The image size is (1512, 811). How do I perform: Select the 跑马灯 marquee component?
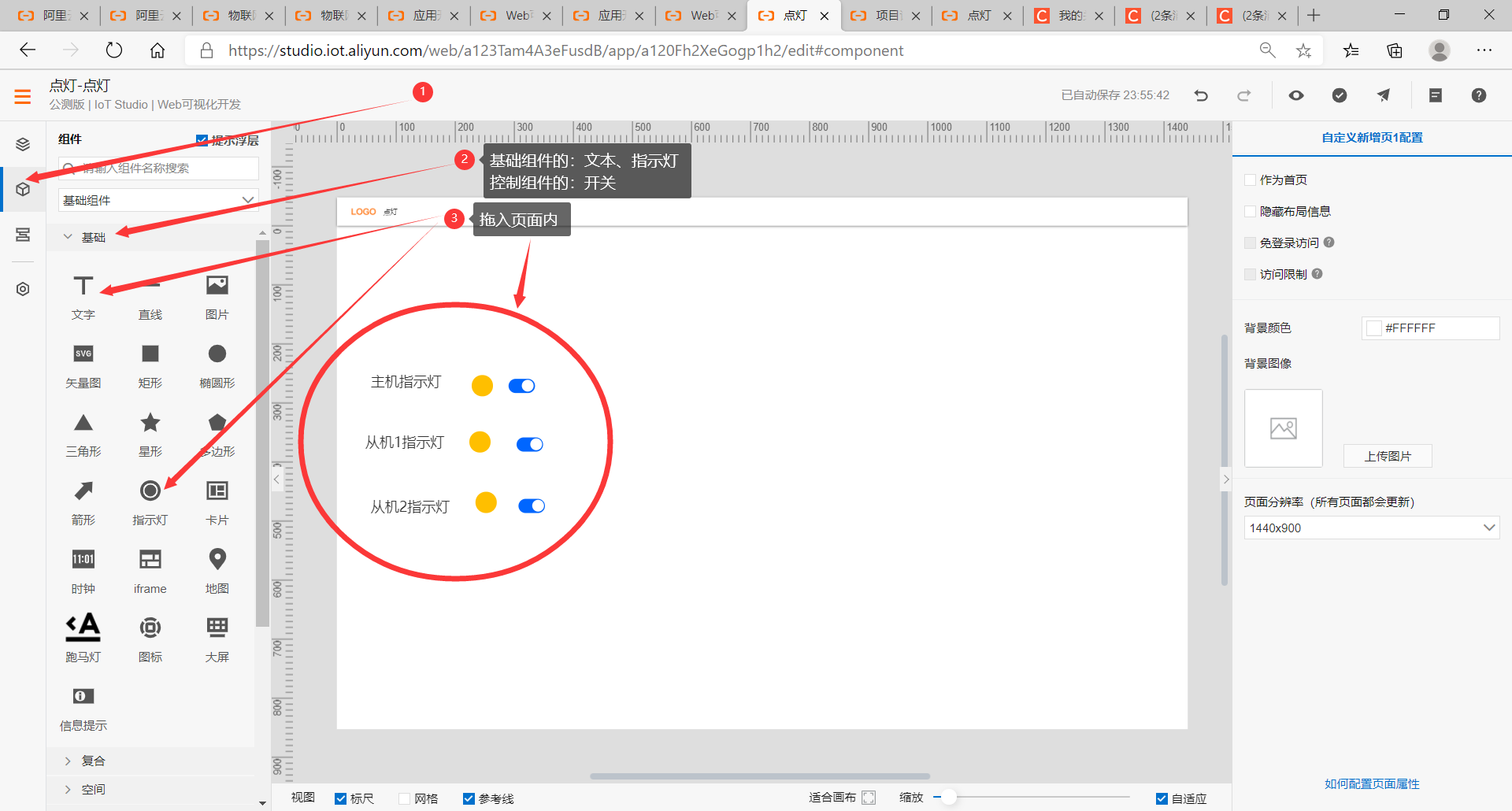point(83,639)
